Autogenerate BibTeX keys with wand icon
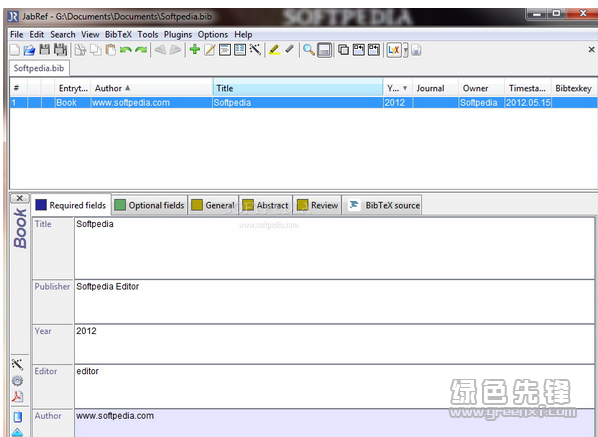This screenshot has width=598, height=437. click(255, 50)
